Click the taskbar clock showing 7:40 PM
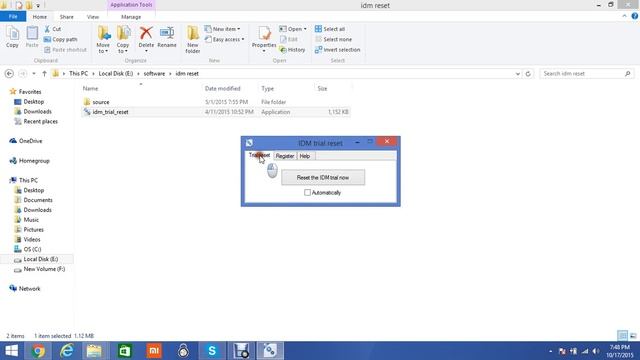 tap(620, 351)
